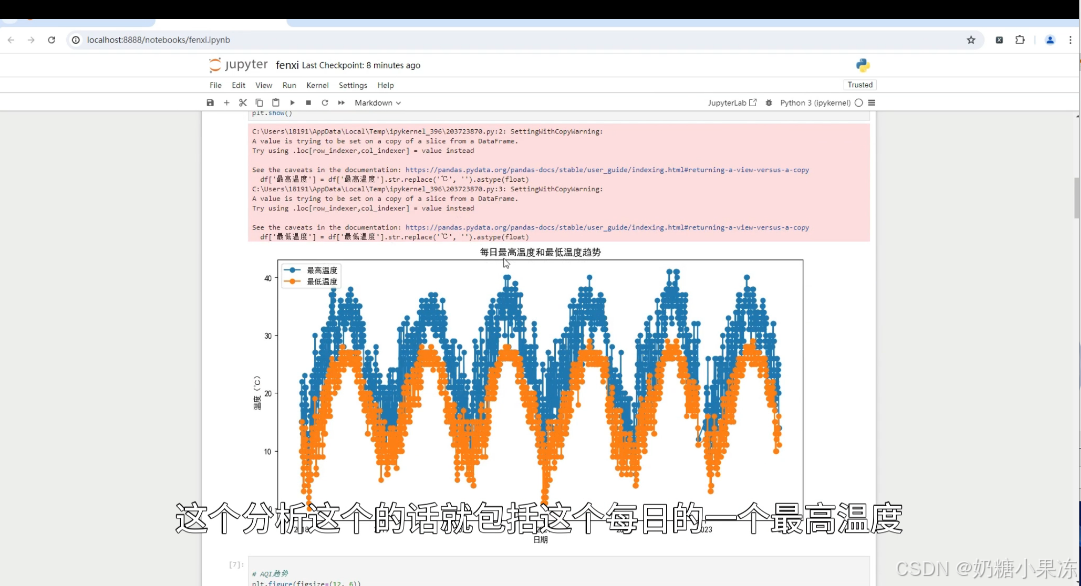This screenshot has height=586, width=1081.
Task: Insert a new cell with the plus icon
Action: [226, 103]
